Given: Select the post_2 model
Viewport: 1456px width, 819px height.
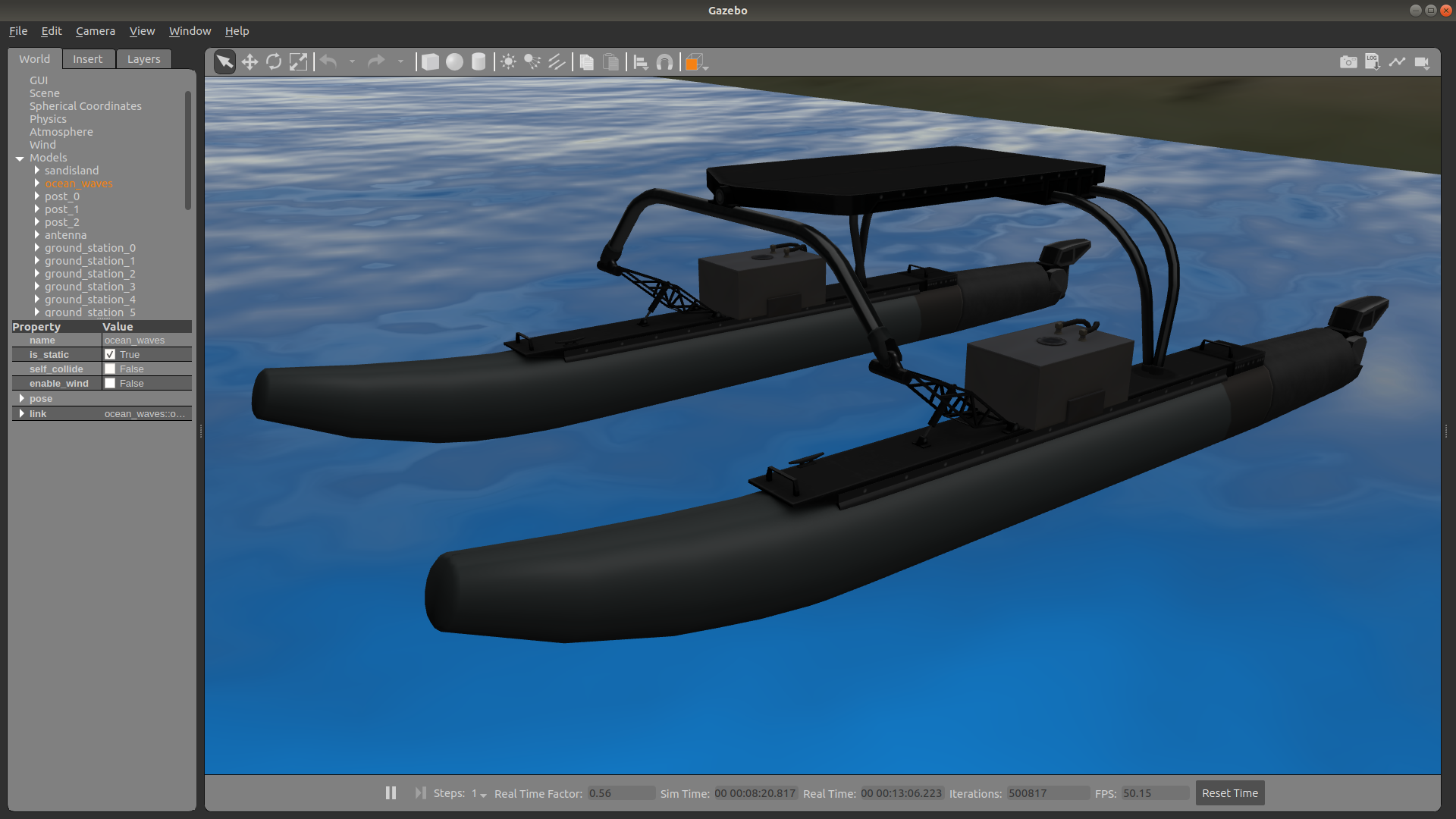Looking at the screenshot, I should (62, 222).
